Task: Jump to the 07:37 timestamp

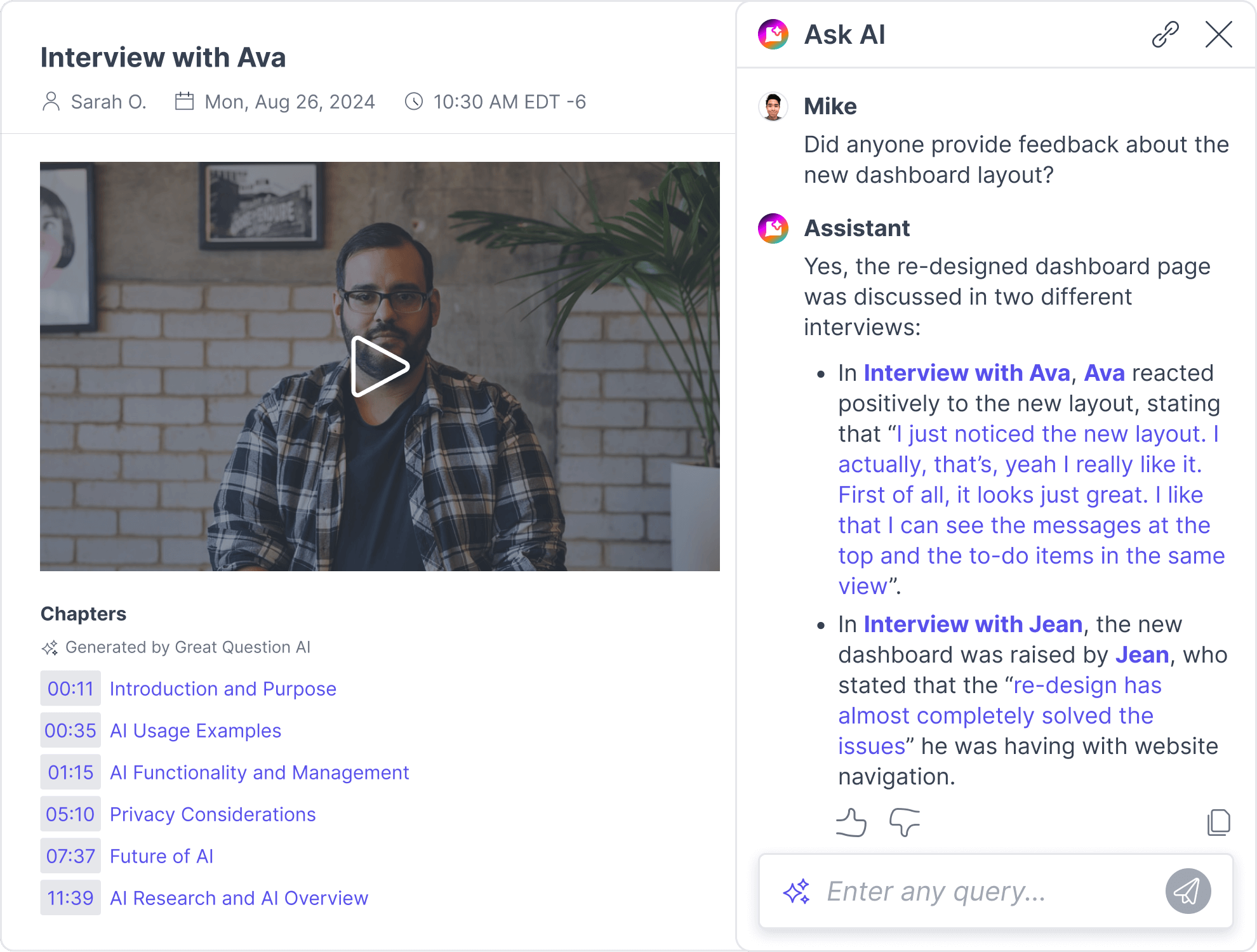Action: point(70,856)
